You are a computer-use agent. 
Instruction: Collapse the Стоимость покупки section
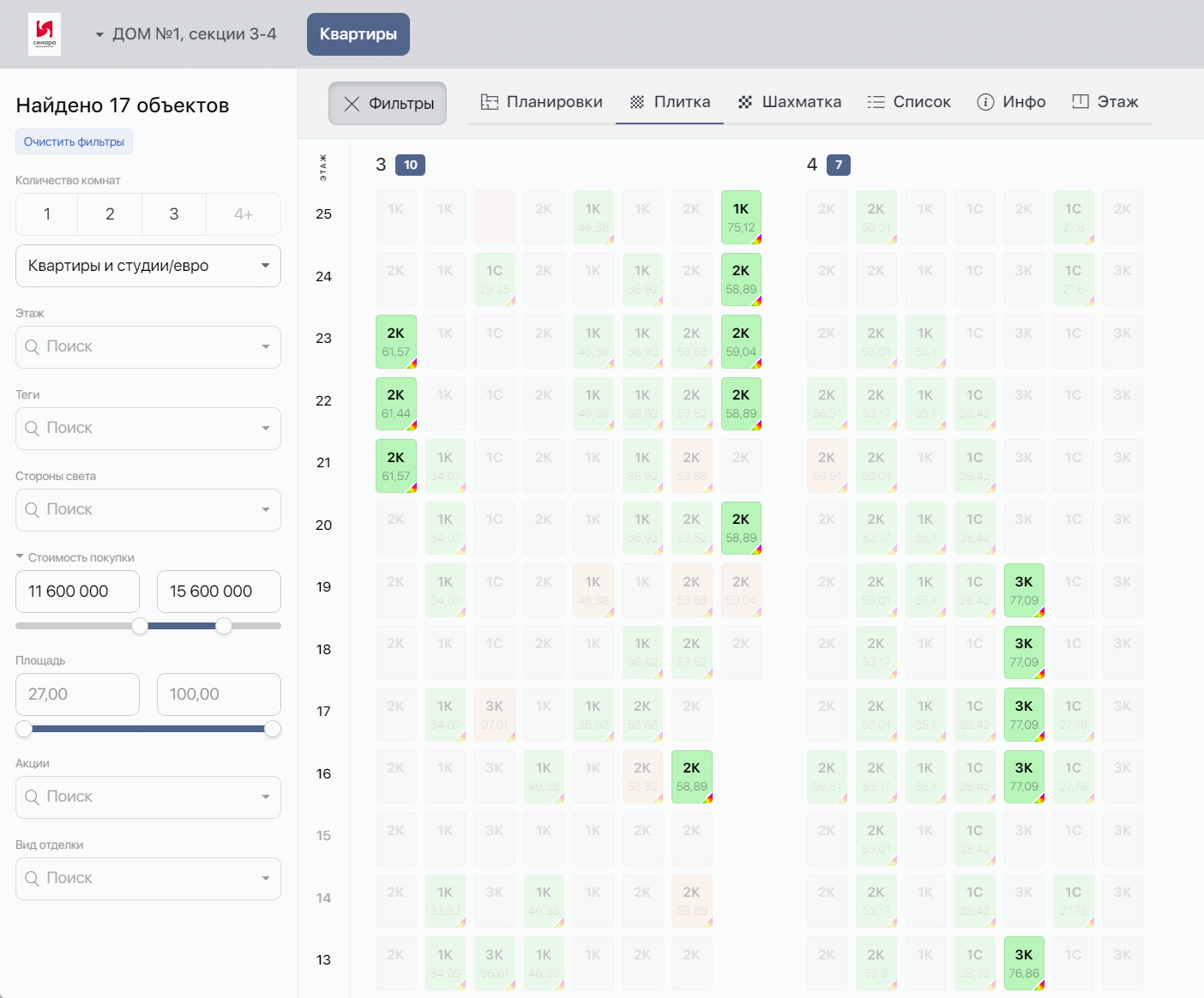pos(20,557)
